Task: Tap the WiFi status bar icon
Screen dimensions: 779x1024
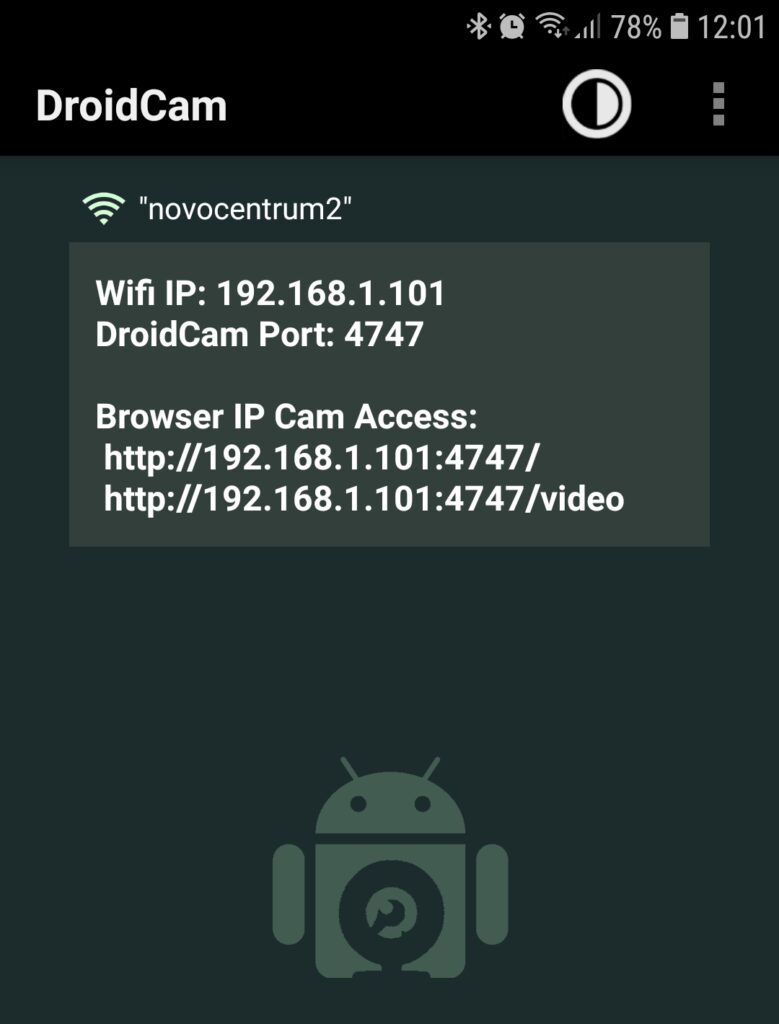Action: pyautogui.click(x=551, y=27)
